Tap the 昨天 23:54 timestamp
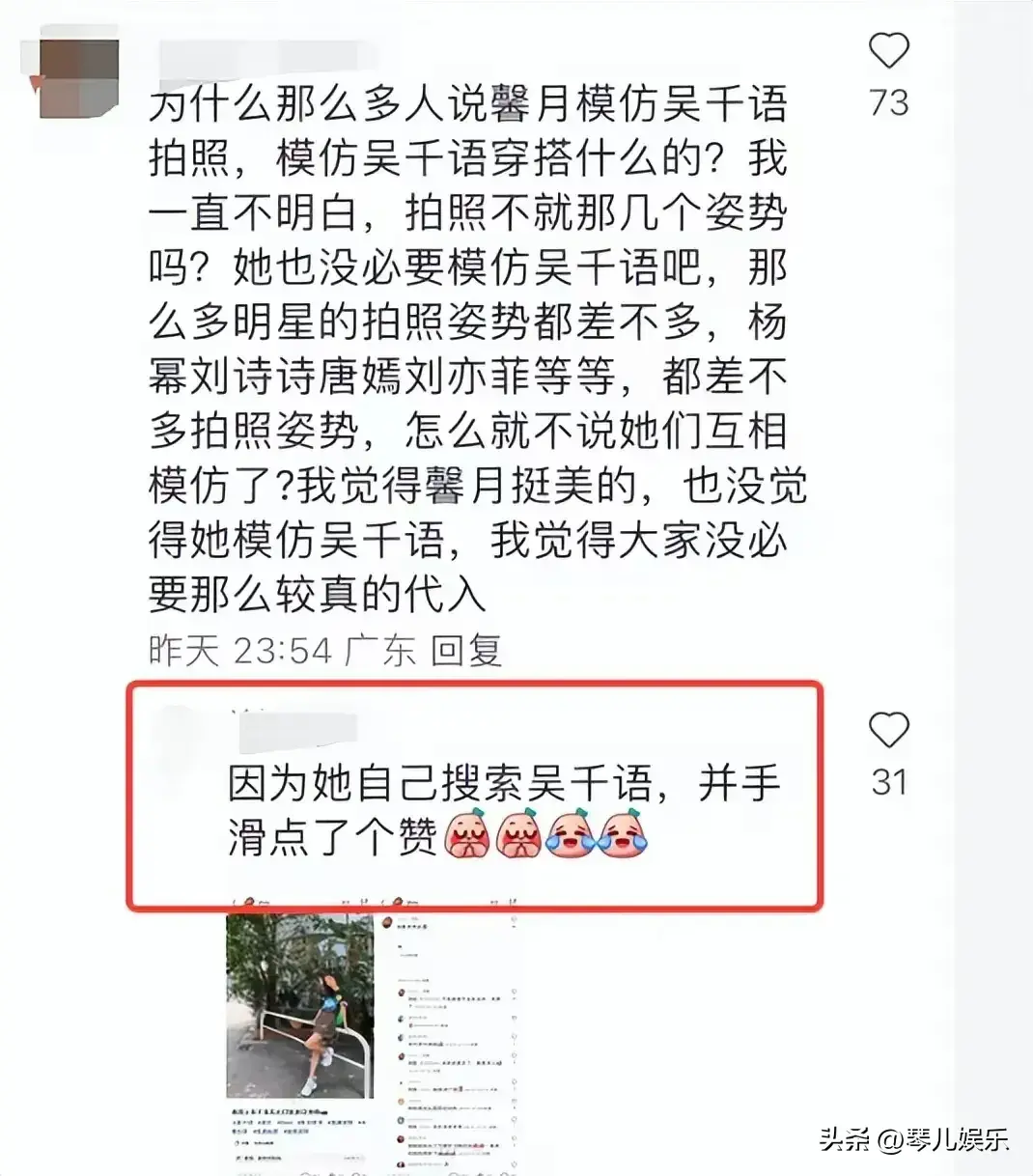The width and height of the screenshot is (1033, 1176). click(x=240, y=650)
